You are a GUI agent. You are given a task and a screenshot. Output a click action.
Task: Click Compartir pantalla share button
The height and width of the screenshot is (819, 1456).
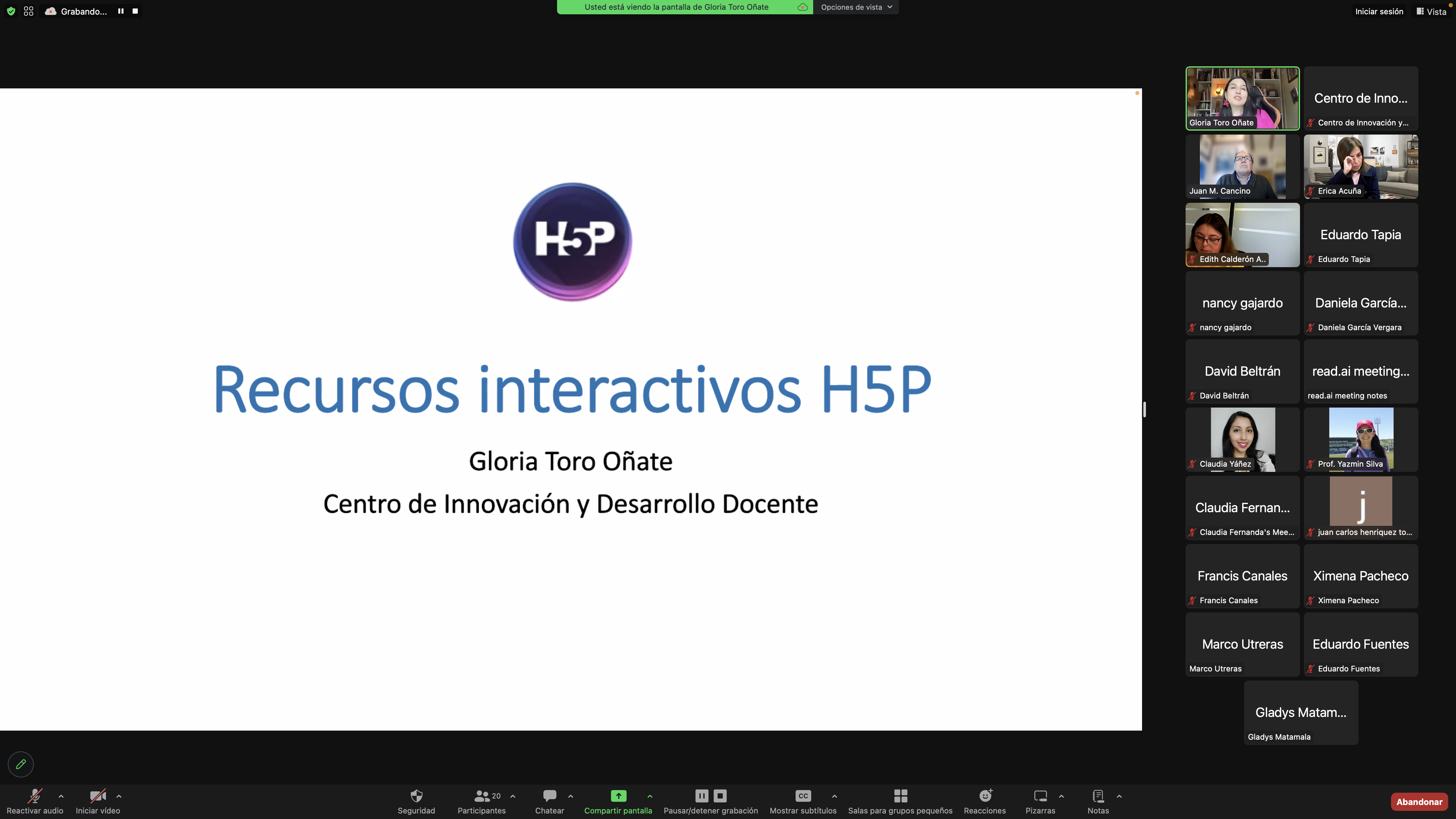coord(618,801)
